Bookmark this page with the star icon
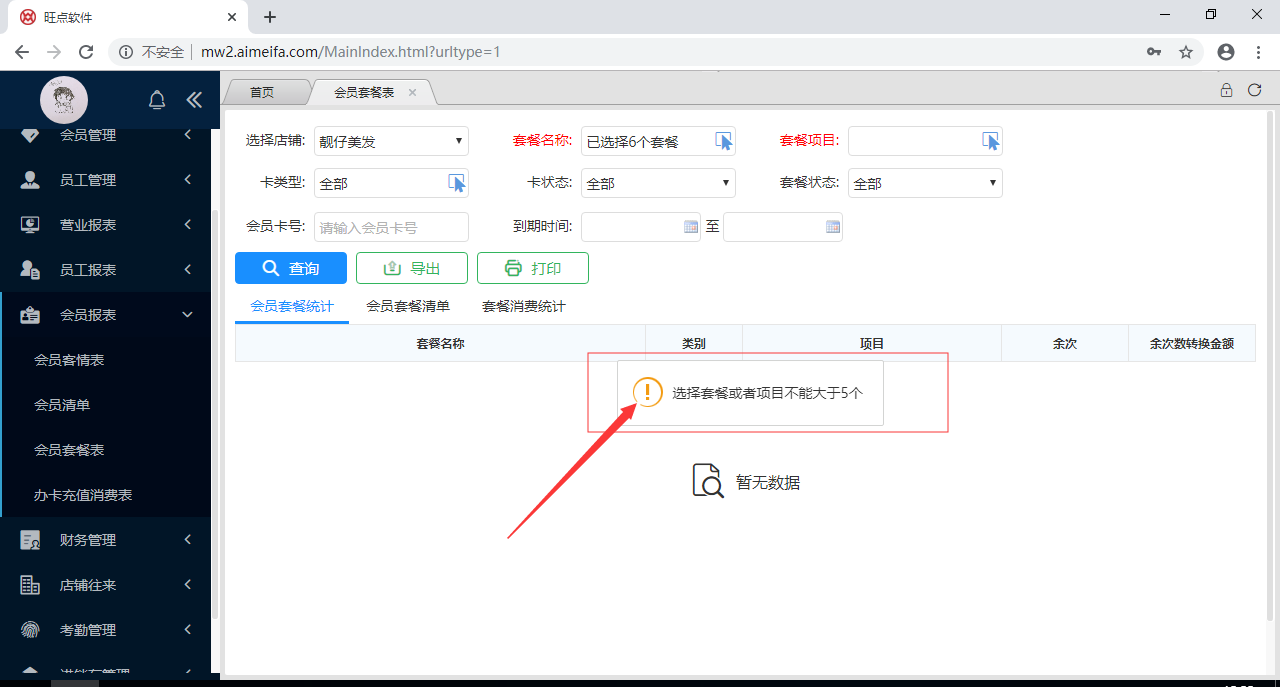Viewport: 1280px width, 687px height. pyautogui.click(x=1186, y=52)
